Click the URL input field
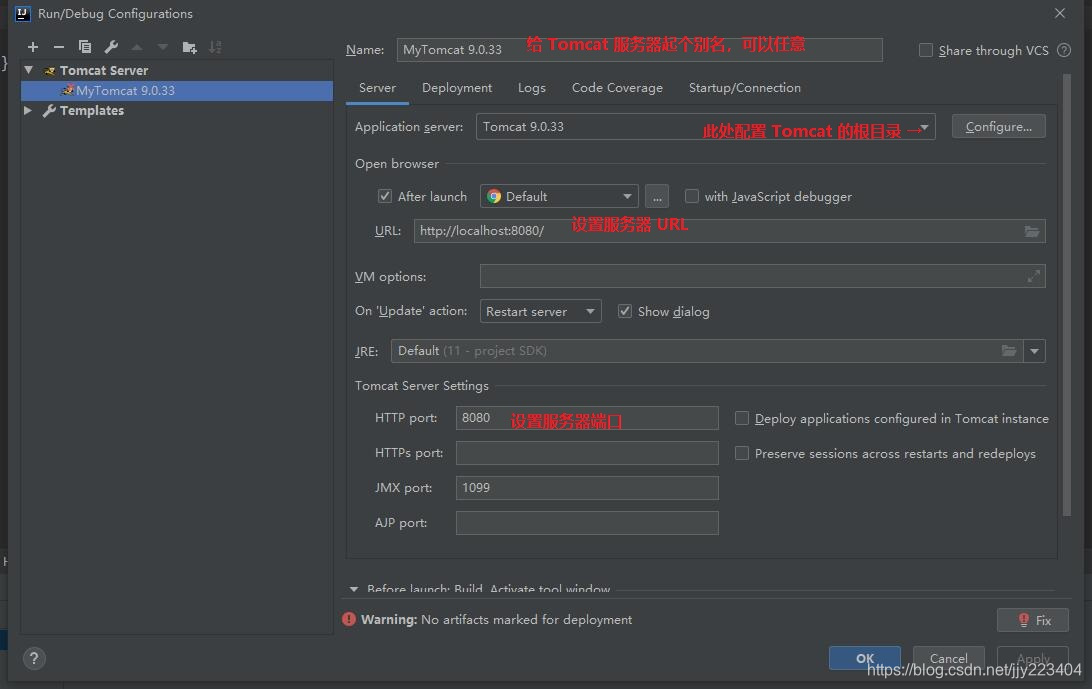 tap(729, 231)
